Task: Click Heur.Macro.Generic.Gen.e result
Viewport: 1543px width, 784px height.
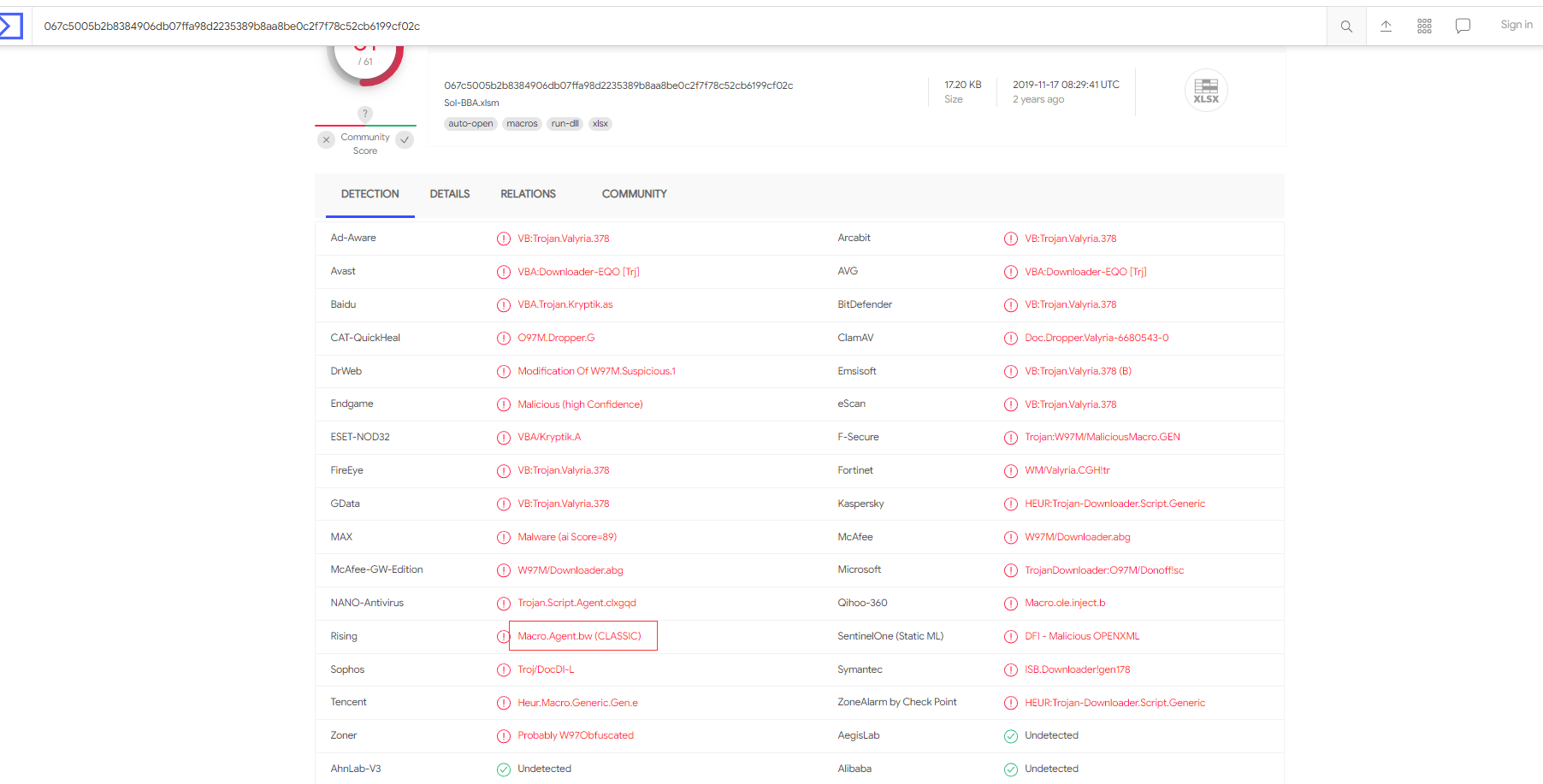Action: pyautogui.click(x=577, y=703)
